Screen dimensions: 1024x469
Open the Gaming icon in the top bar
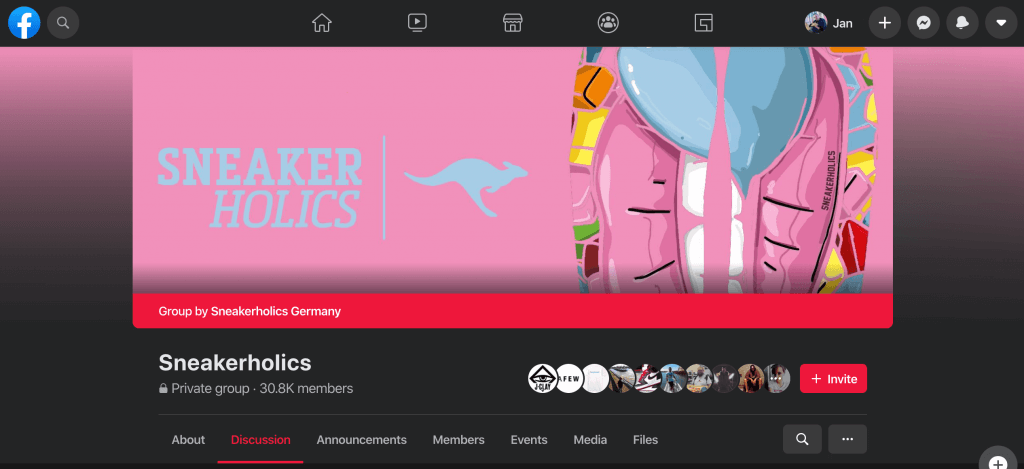point(703,23)
